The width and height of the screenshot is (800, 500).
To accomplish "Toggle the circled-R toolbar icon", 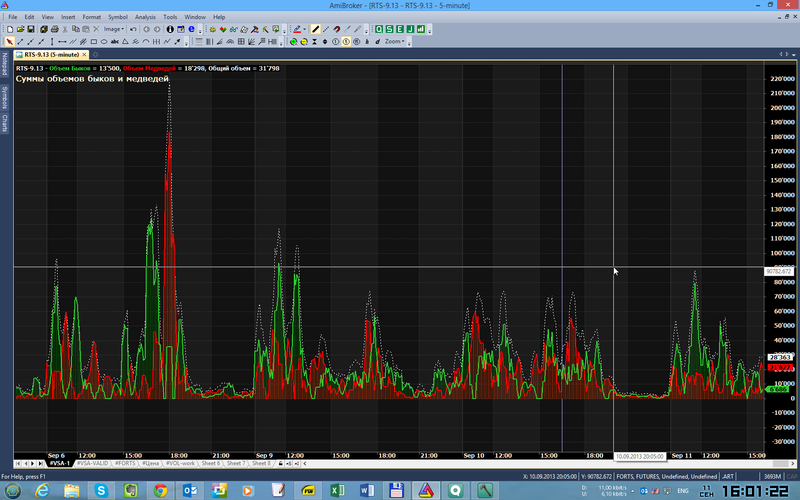I will click(x=357, y=41).
